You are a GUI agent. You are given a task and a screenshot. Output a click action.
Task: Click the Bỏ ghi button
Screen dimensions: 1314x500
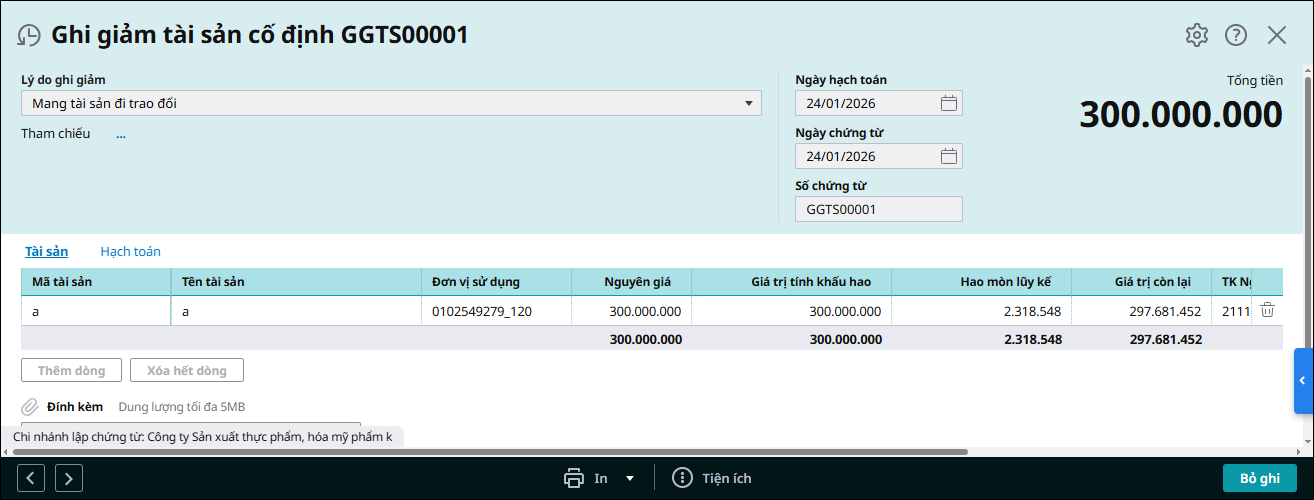point(1259,478)
